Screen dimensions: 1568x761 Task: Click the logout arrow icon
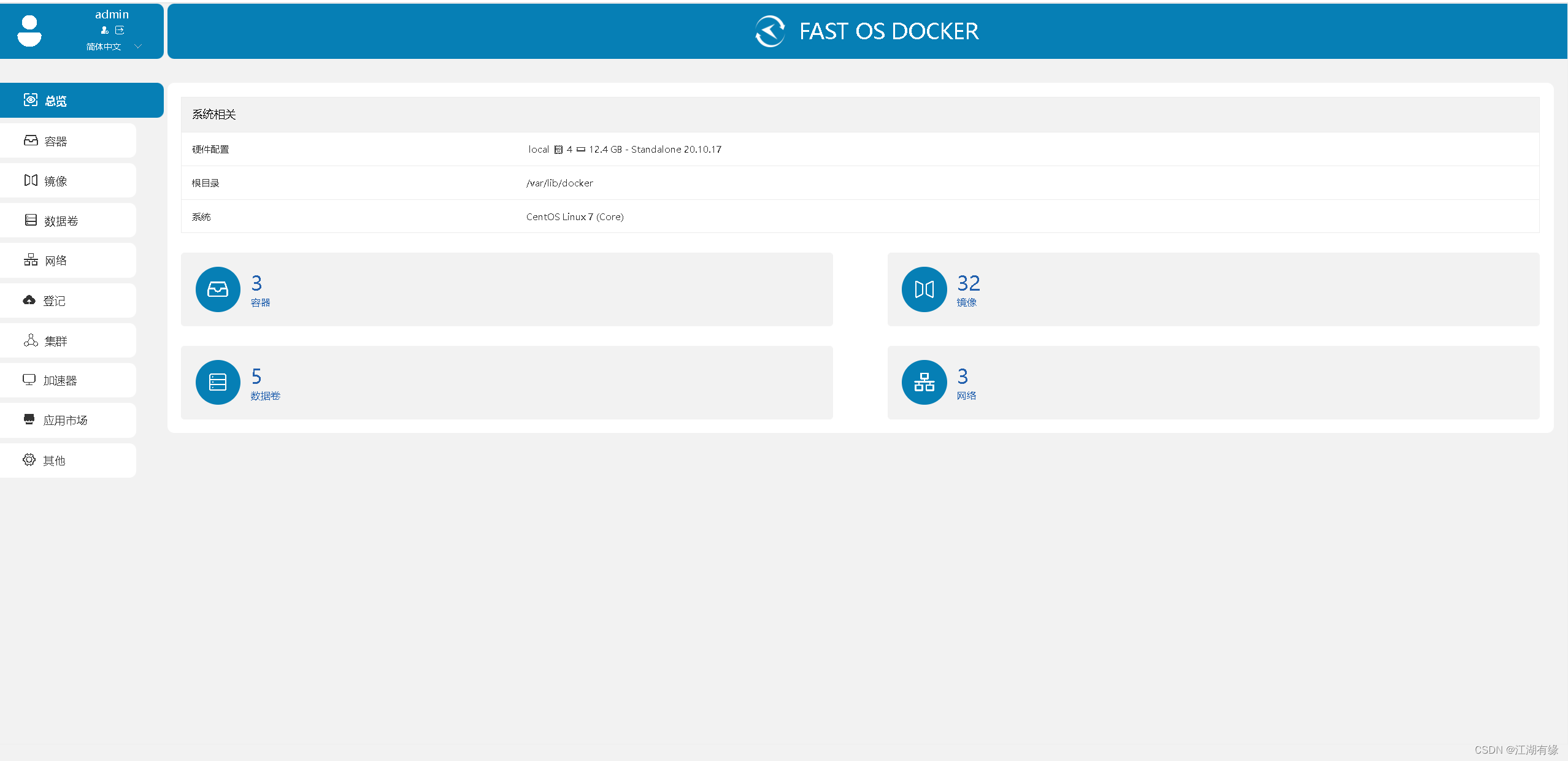(120, 30)
